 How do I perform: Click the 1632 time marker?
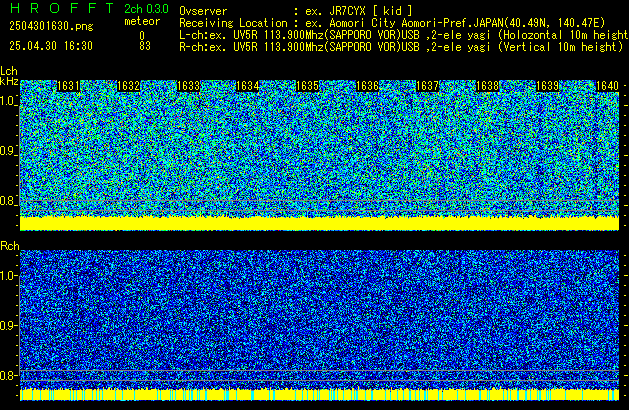click(128, 86)
